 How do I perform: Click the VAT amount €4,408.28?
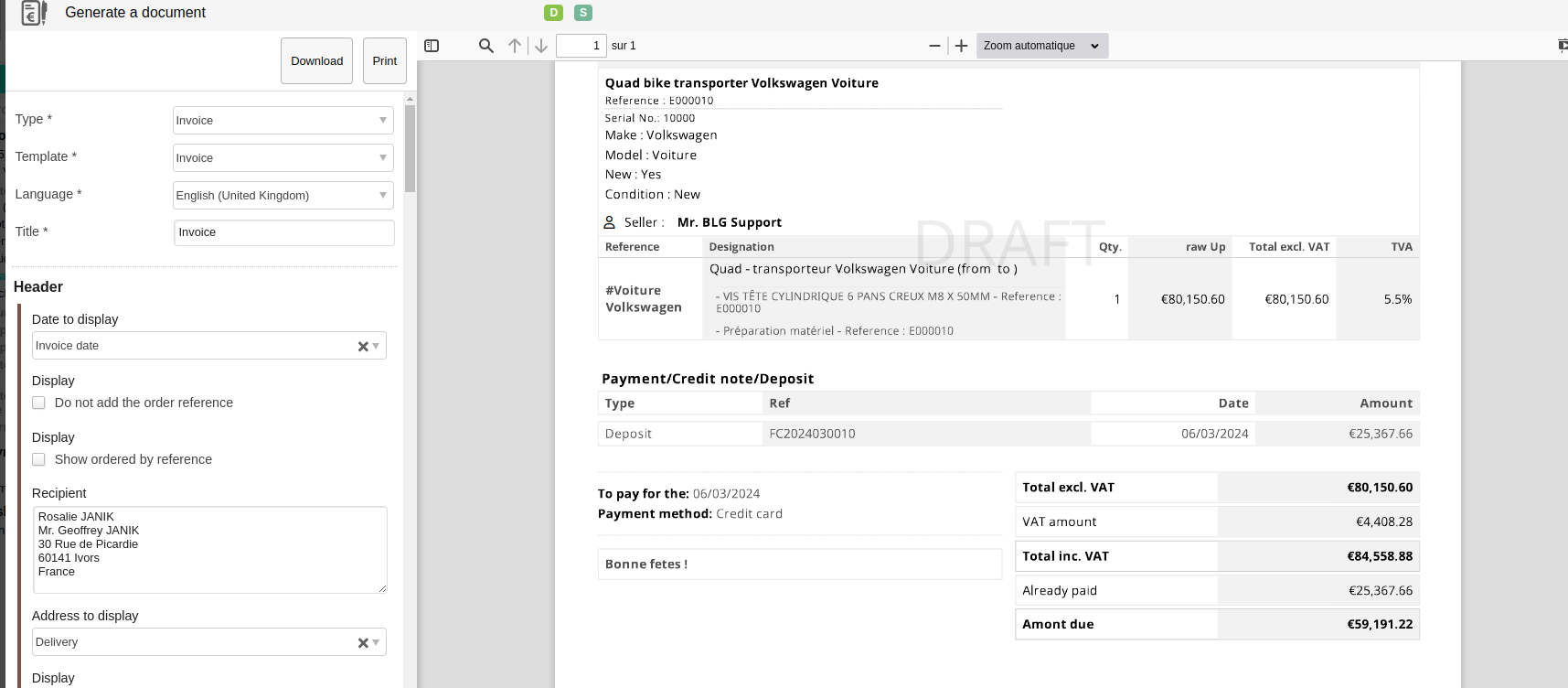[1384, 521]
